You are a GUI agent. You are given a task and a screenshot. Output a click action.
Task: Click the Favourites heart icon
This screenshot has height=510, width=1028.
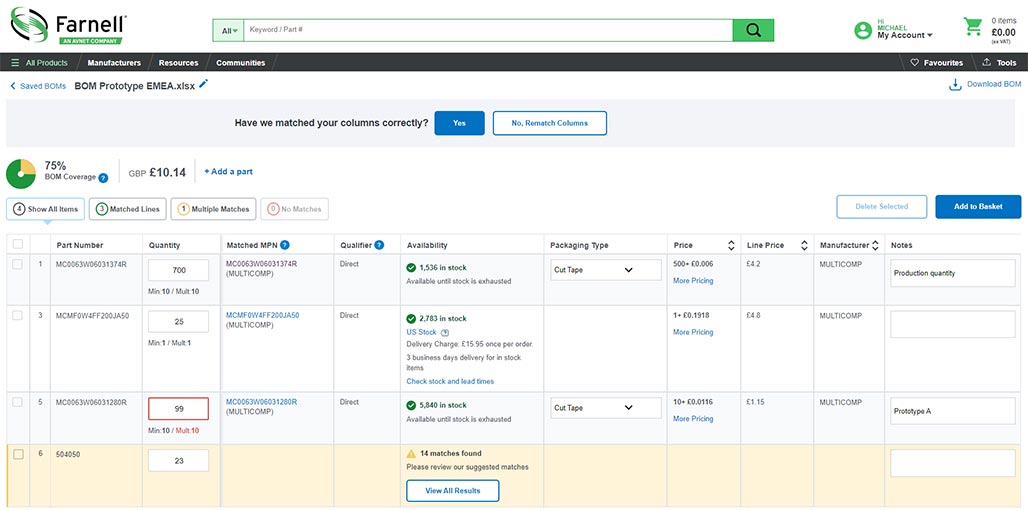tap(915, 63)
